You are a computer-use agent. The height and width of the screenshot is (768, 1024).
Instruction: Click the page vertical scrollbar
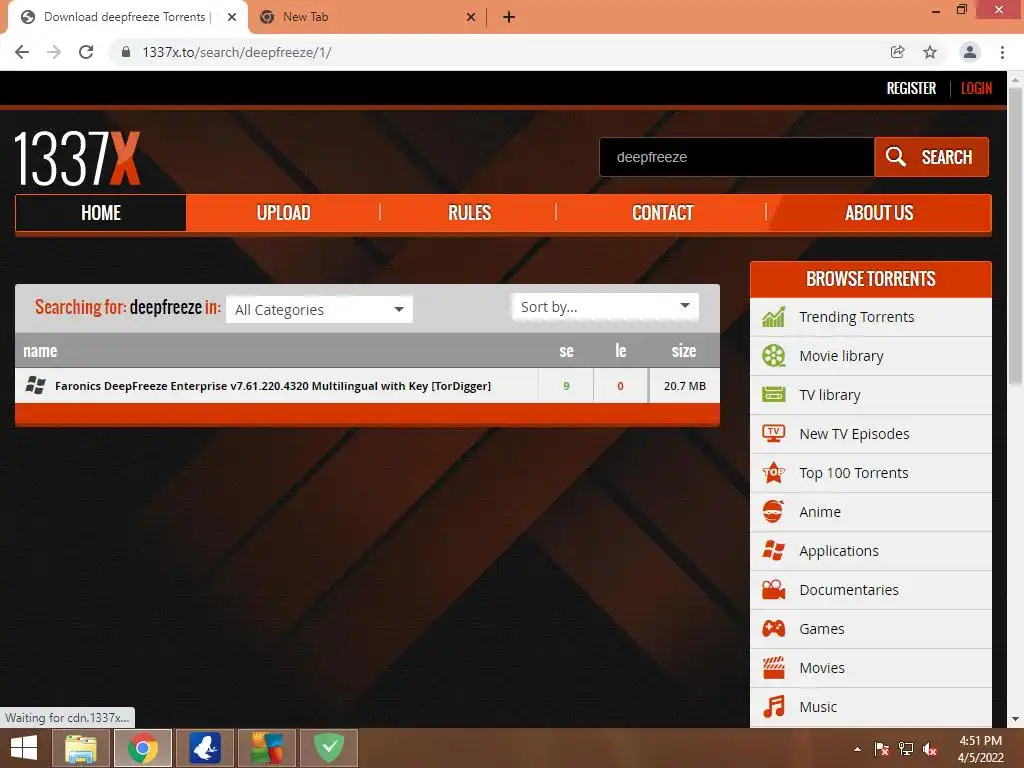tap(1015, 236)
